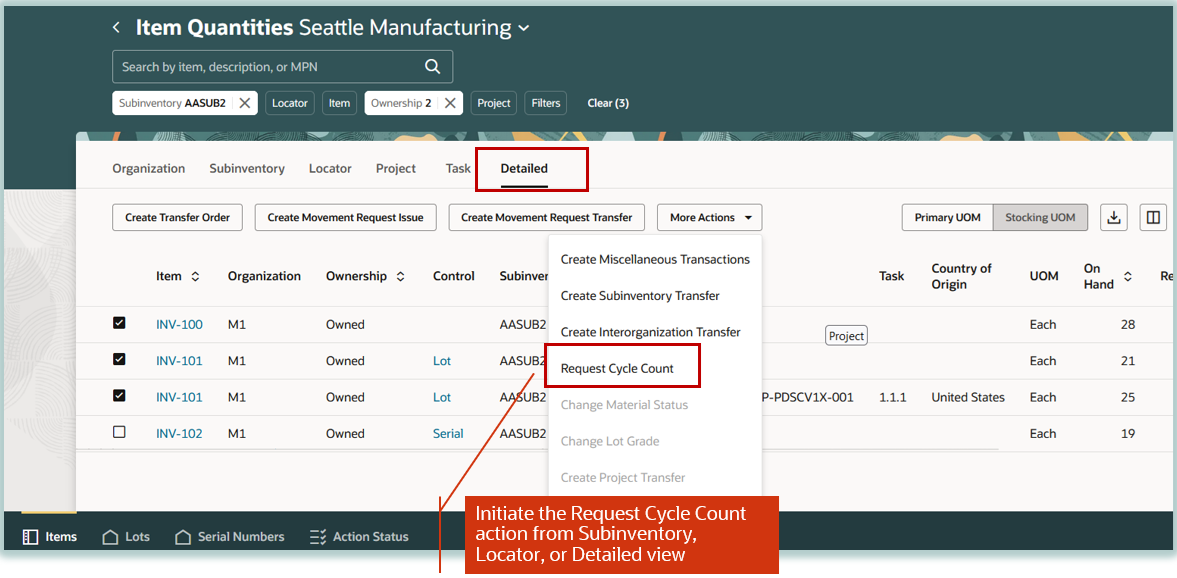Open the column layout icon button
Screen dimensions: 1177x578
click(1152, 218)
